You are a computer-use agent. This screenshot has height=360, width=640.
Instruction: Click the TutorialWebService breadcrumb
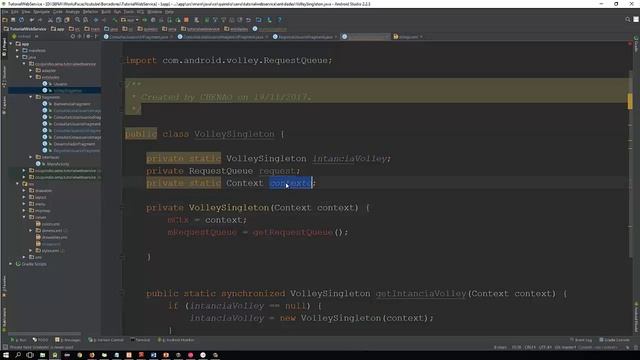point(25,29)
